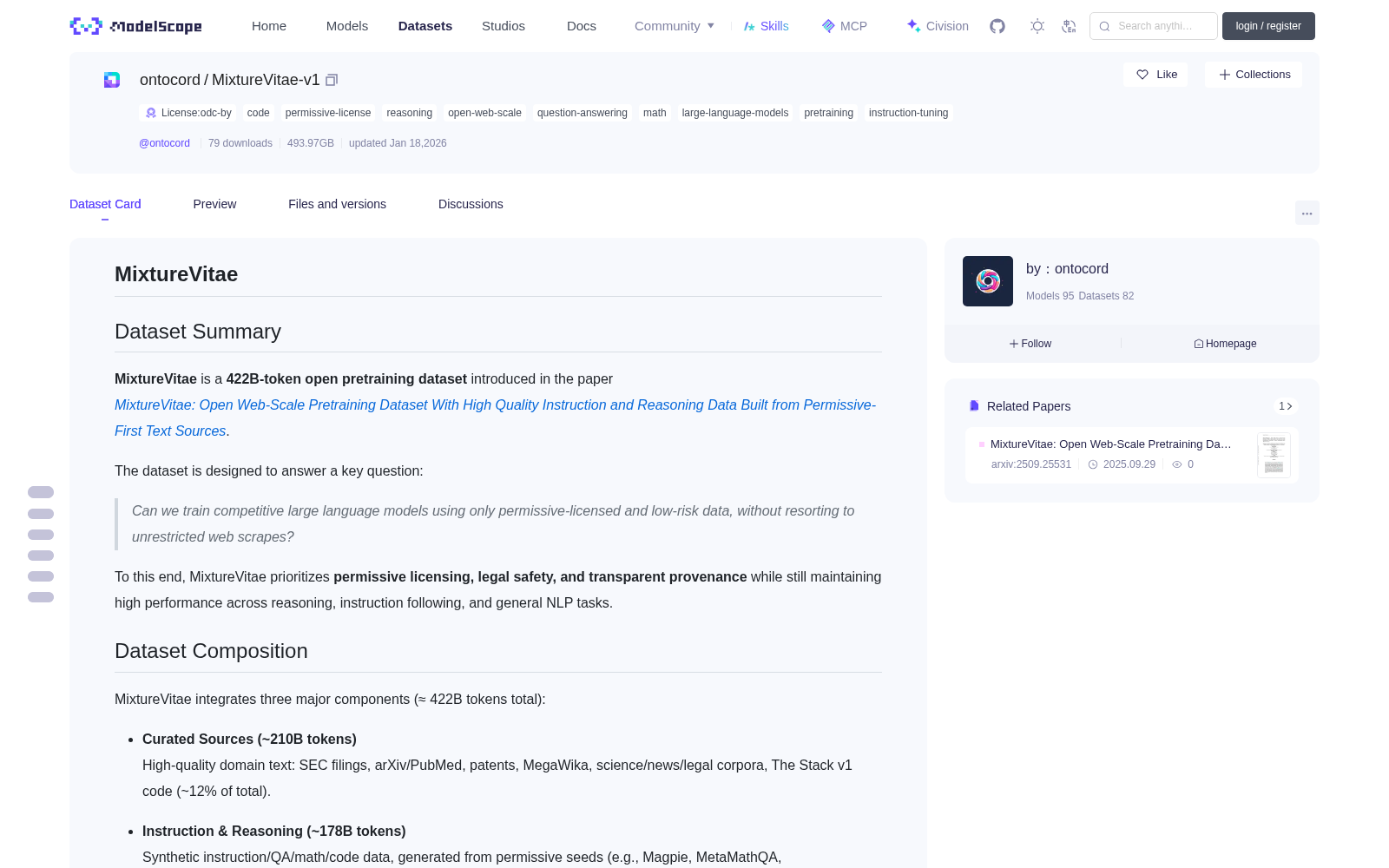The height and width of the screenshot is (868, 1389).
Task: Click the ModelScope logo
Action: pos(135,26)
